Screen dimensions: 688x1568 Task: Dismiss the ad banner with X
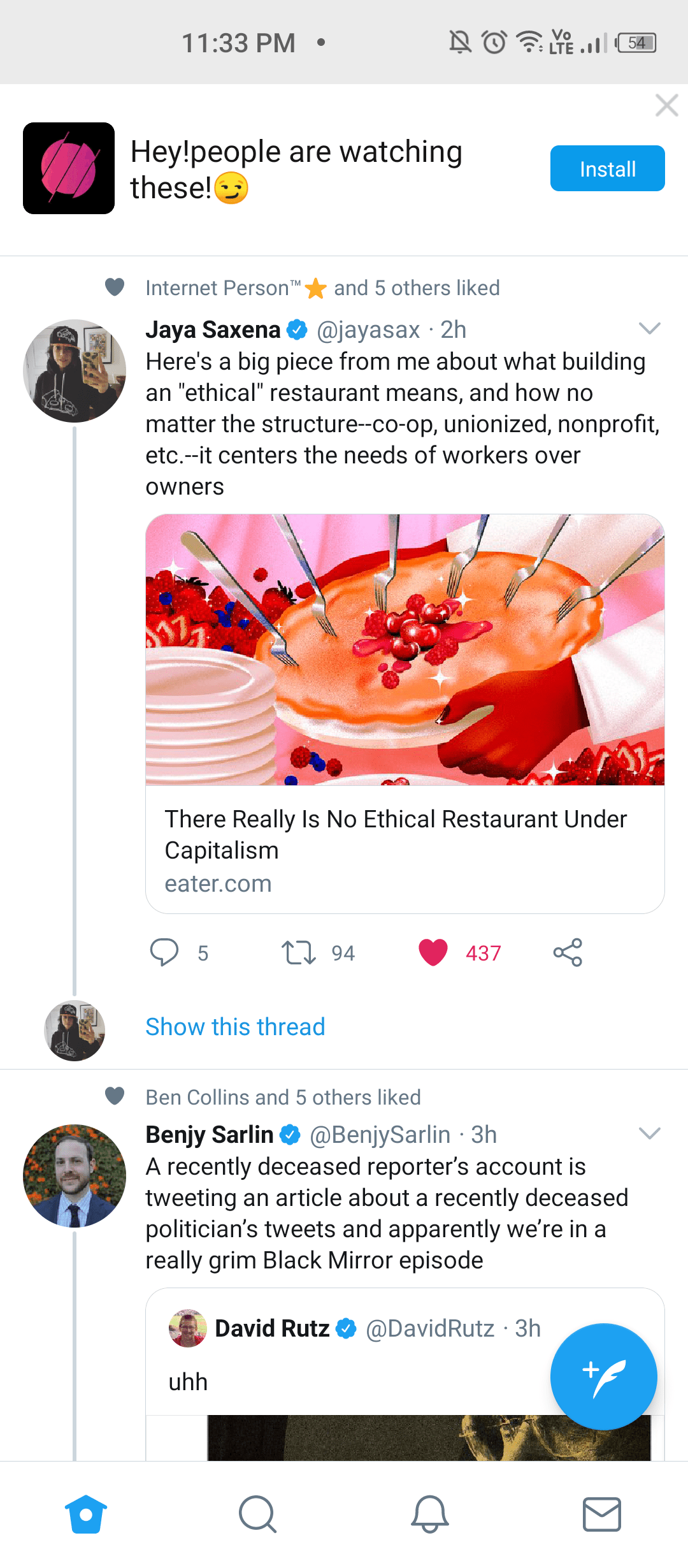666,105
